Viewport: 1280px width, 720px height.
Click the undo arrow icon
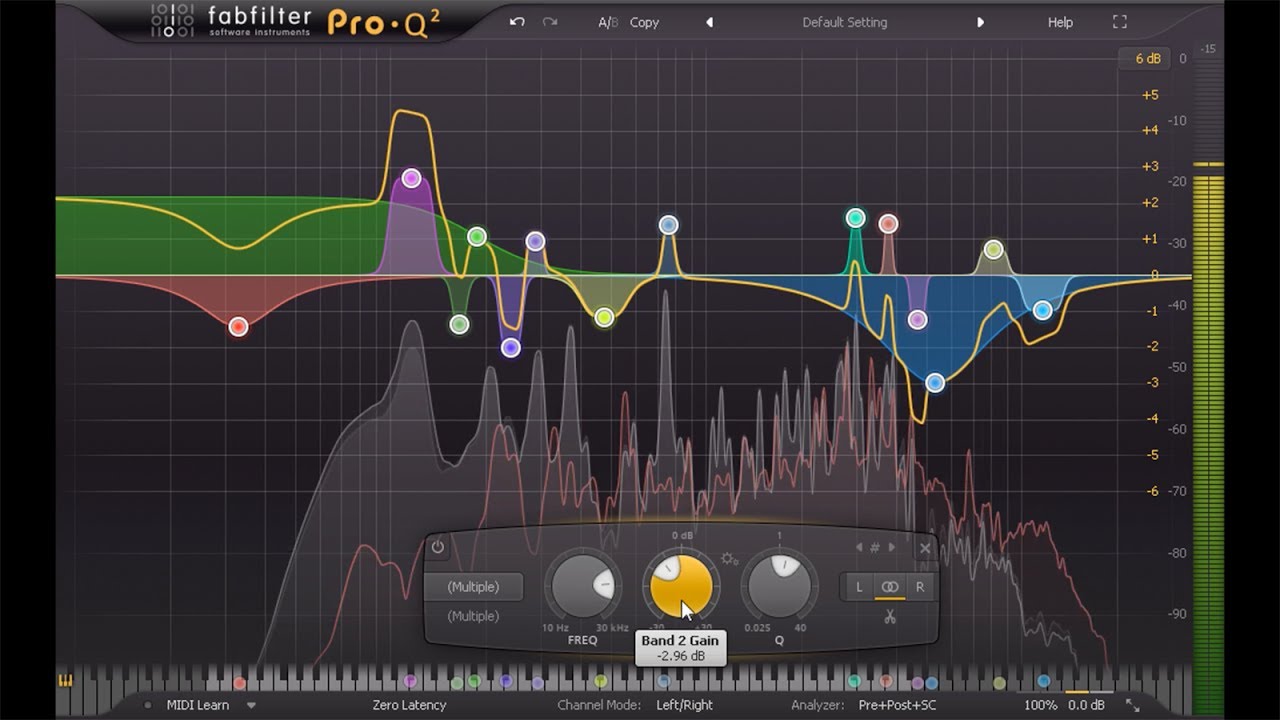click(x=517, y=22)
